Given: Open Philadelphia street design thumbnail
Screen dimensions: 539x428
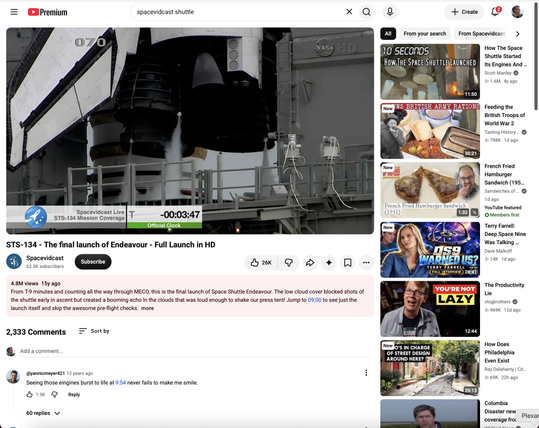Looking at the screenshot, I should click(x=430, y=368).
